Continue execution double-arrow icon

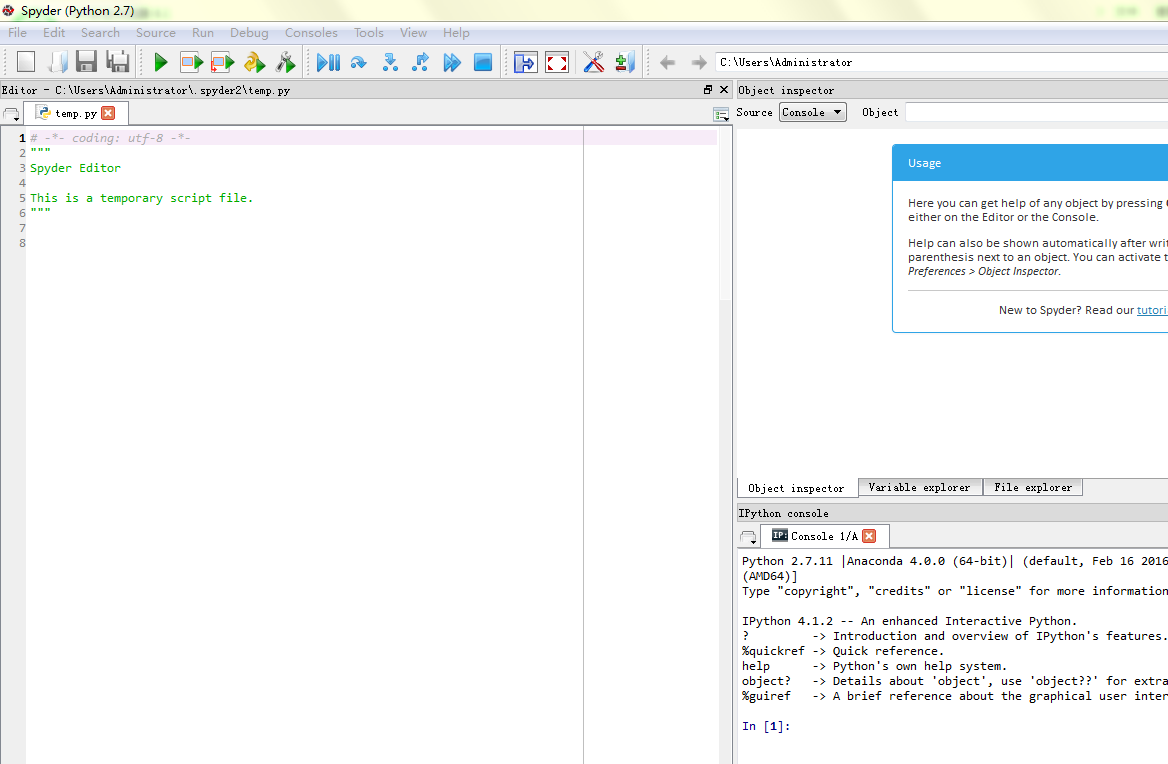pos(451,62)
